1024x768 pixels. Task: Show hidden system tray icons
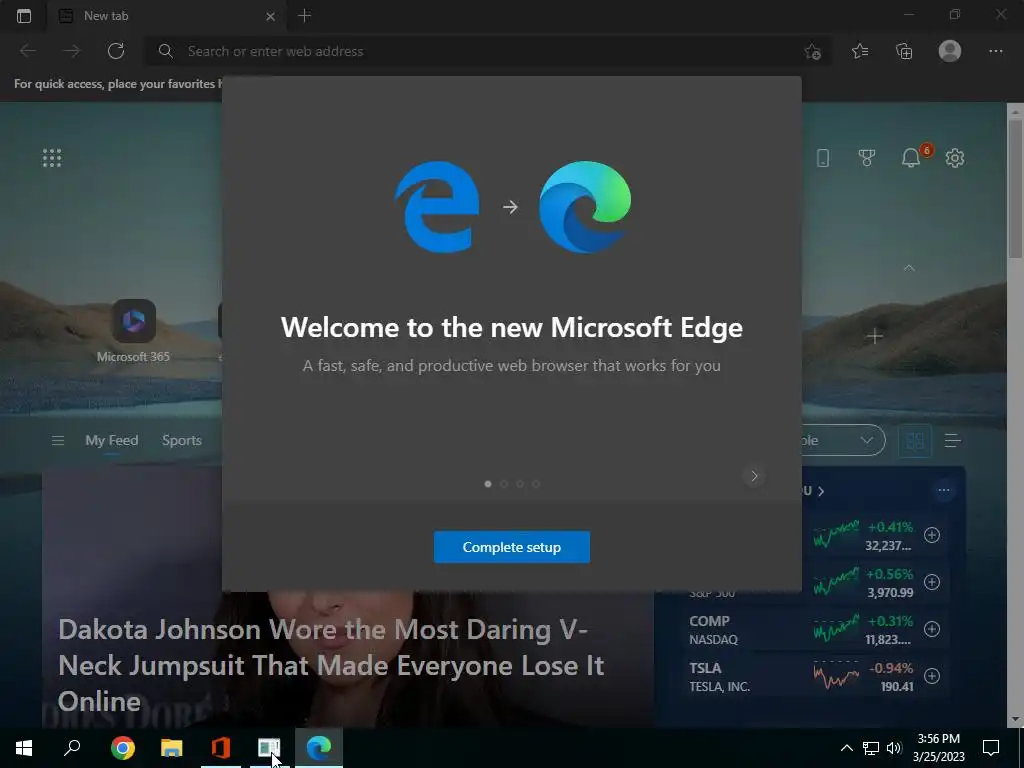(x=846, y=748)
